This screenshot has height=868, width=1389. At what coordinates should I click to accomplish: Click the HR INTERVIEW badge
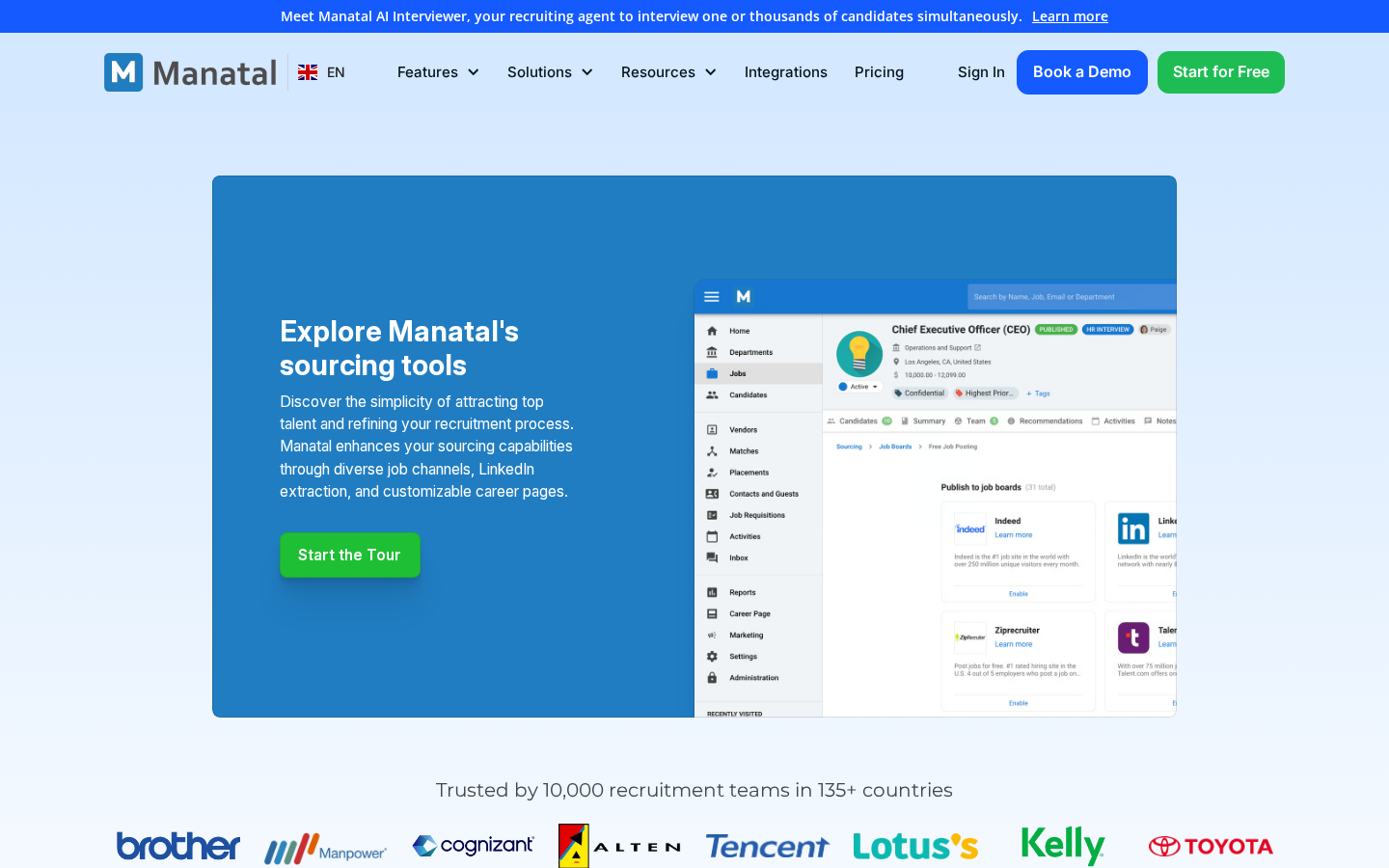point(1107,330)
